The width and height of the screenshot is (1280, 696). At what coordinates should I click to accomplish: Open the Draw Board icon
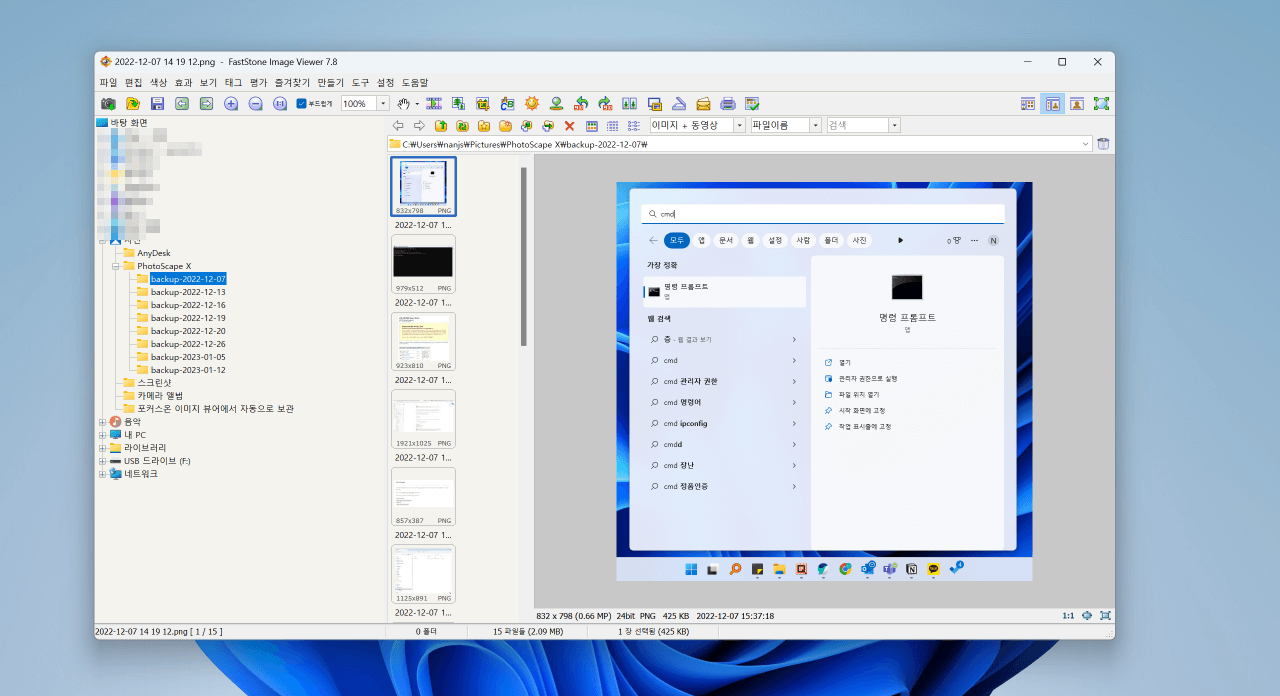[x=507, y=103]
